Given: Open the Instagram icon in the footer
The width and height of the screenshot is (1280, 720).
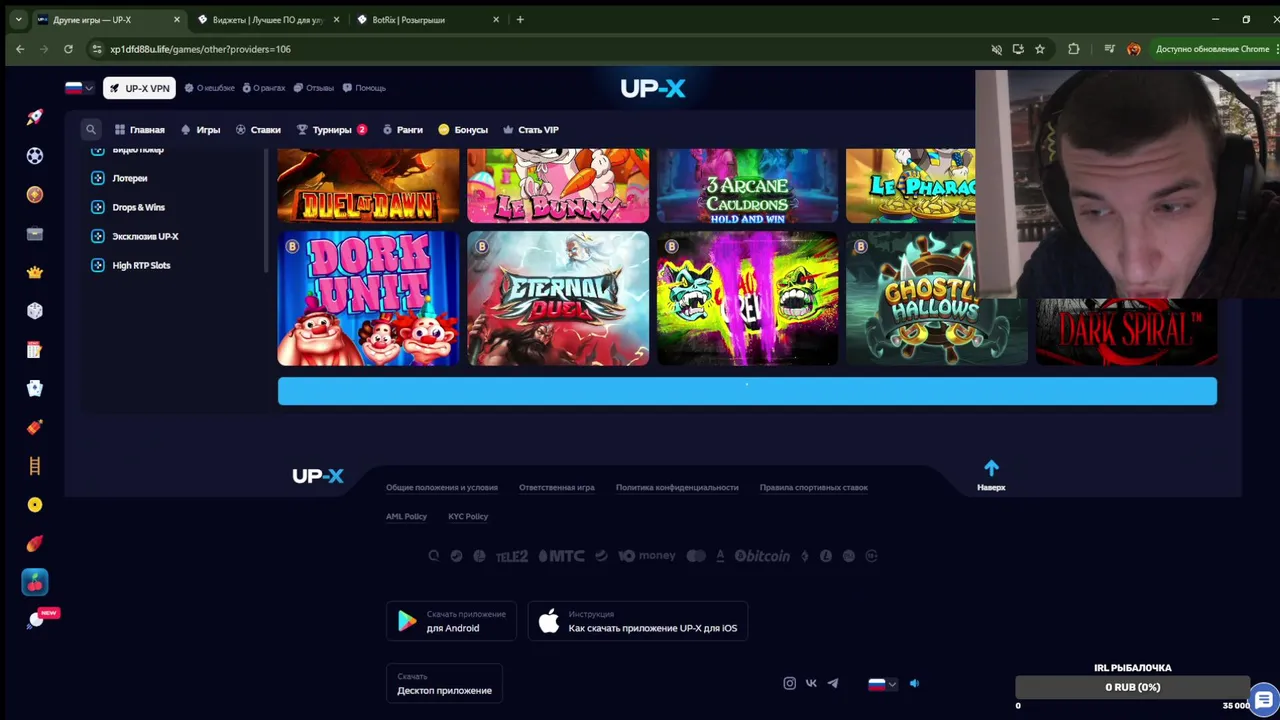Looking at the screenshot, I should [789, 683].
